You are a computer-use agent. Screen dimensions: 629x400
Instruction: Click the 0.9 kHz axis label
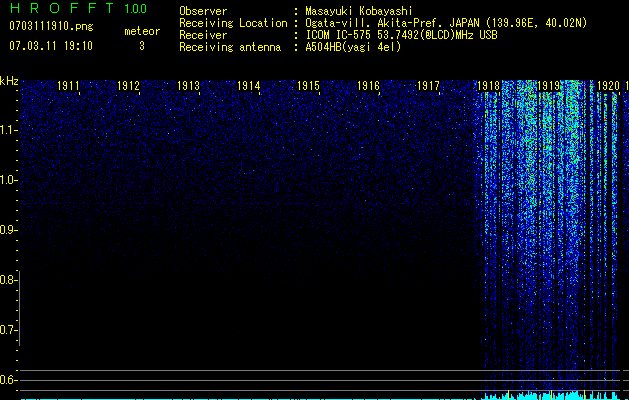tap(8, 230)
